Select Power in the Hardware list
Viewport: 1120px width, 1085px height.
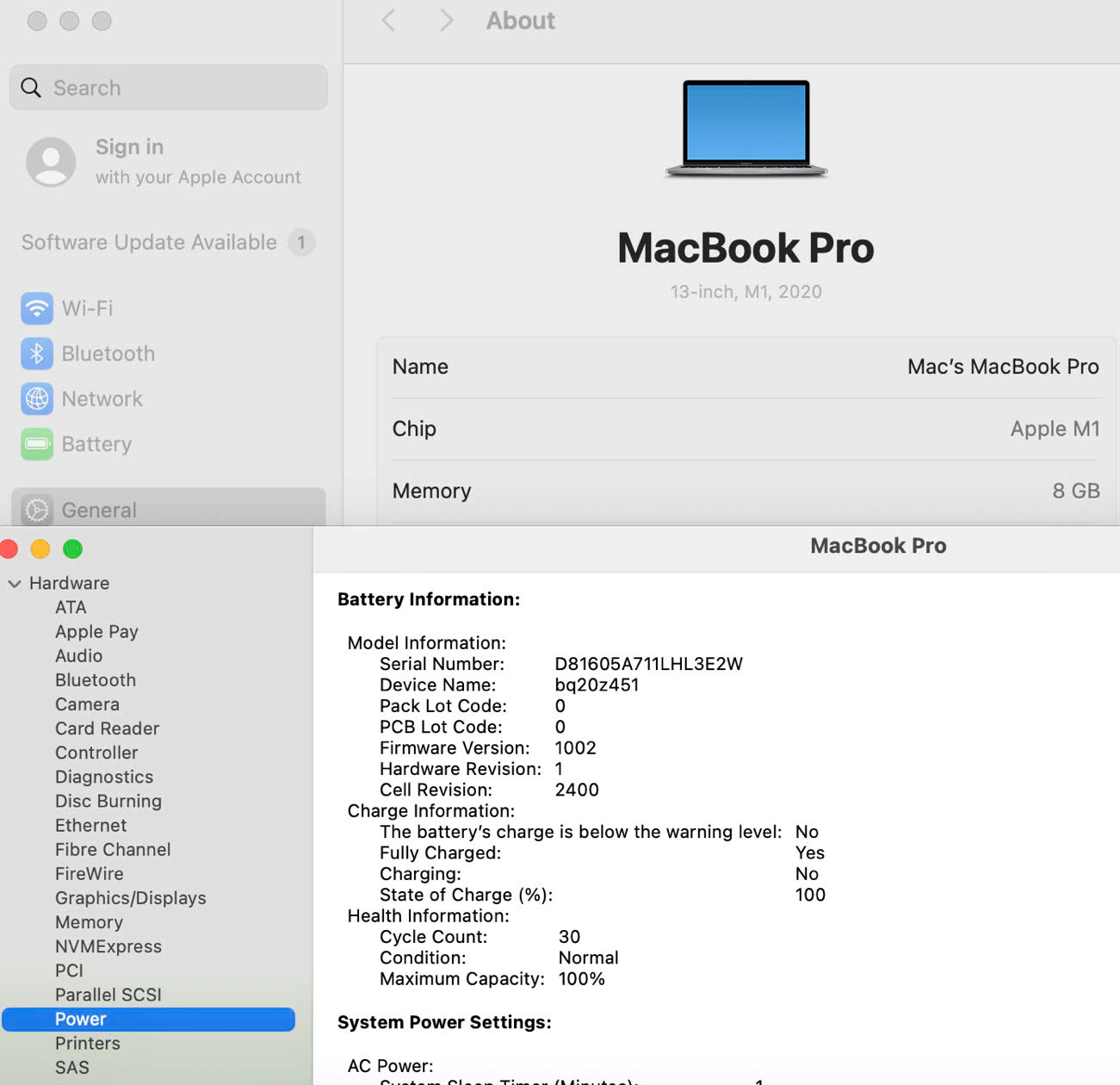[81, 1020]
